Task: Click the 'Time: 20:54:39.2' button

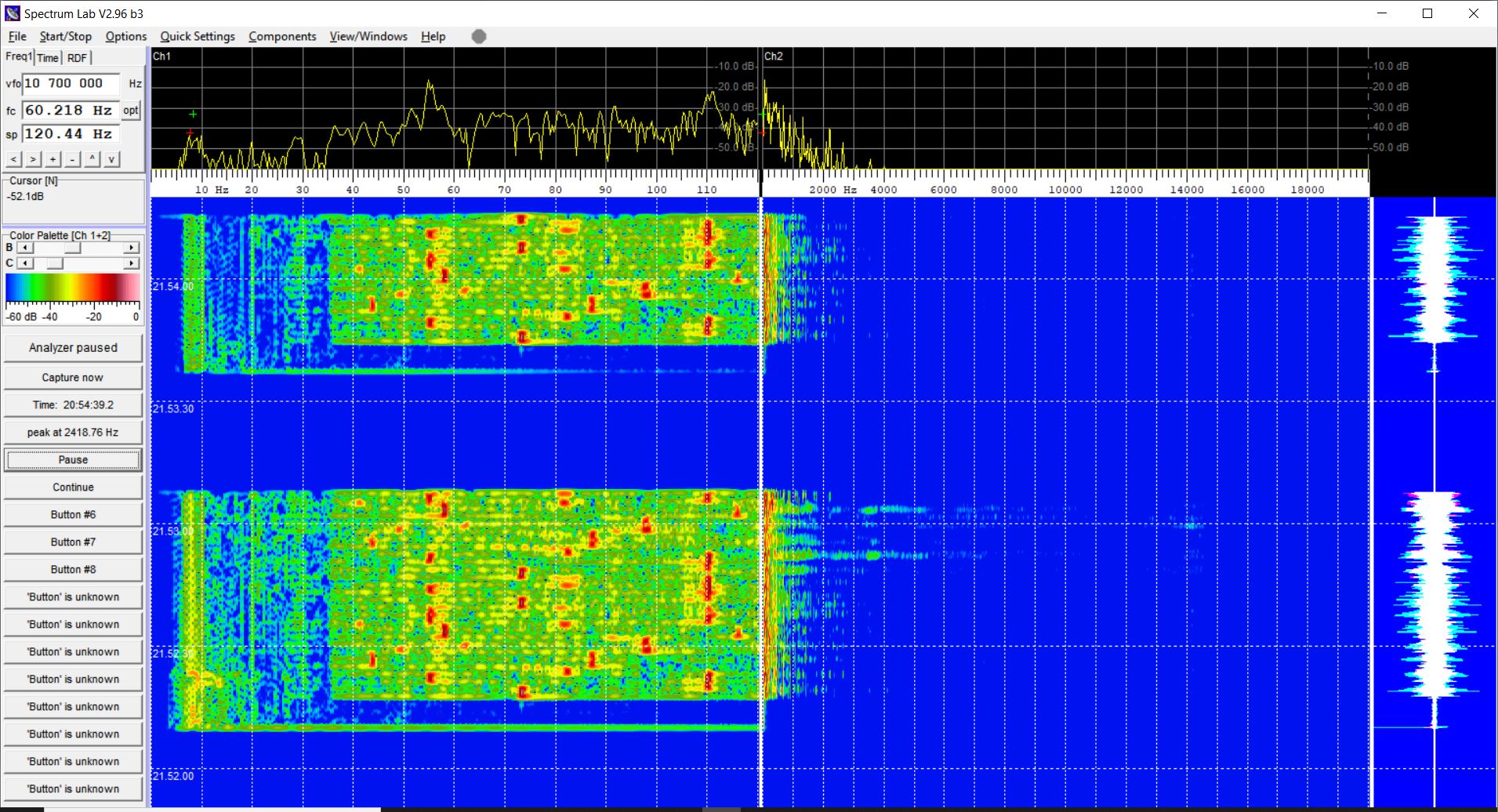Action: coord(73,404)
